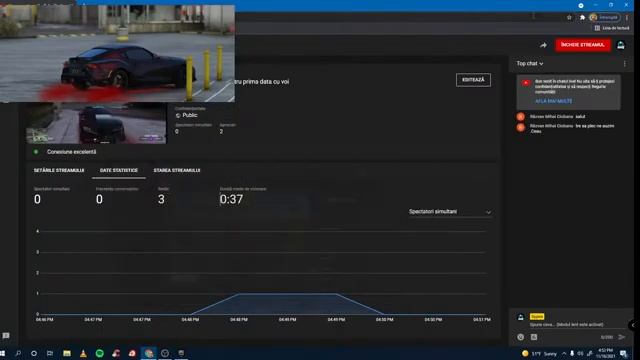The image size is (640, 360).
Task: Open weather widget showing Sunny
Action: (x=539, y=353)
